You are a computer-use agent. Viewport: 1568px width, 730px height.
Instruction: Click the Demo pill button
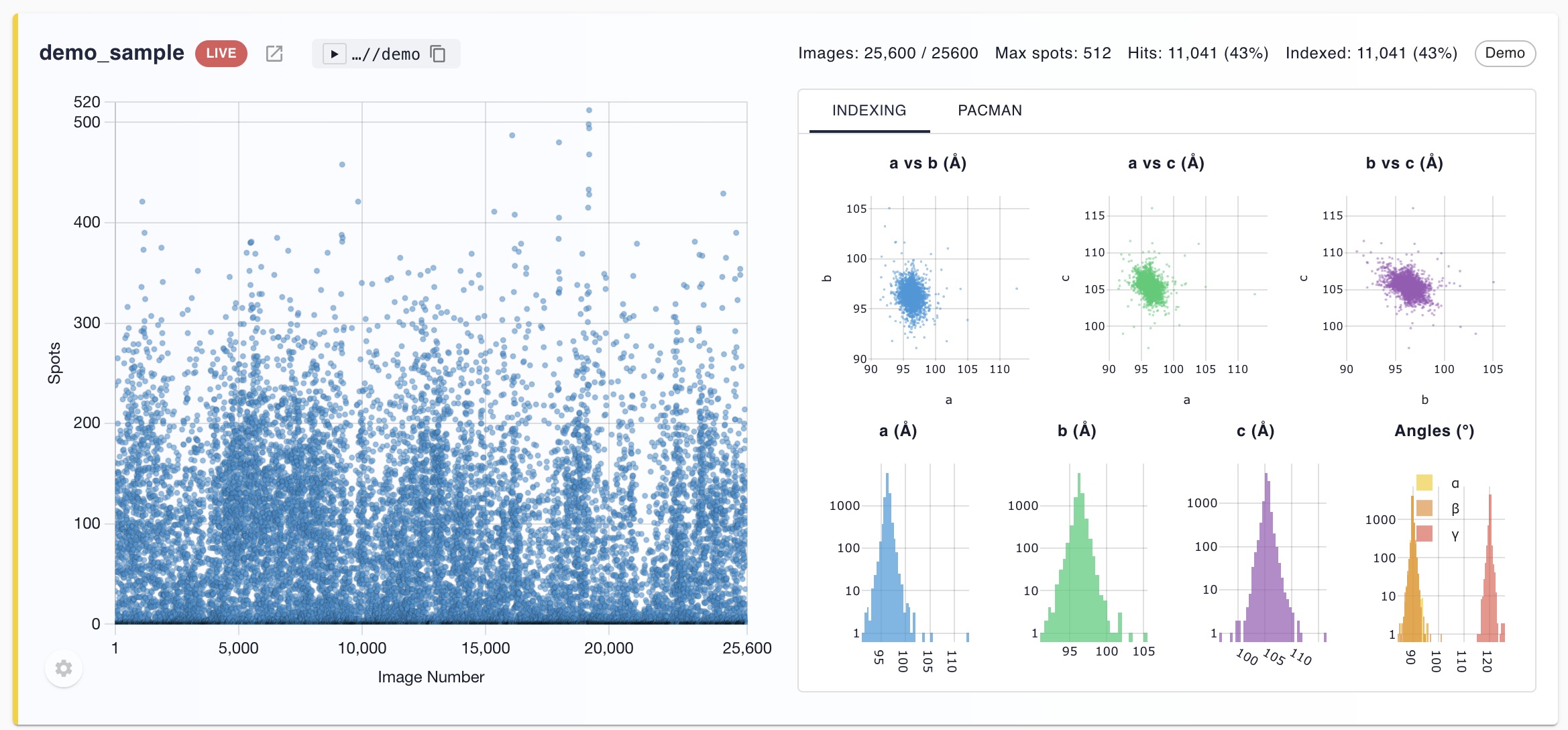[x=1505, y=53]
